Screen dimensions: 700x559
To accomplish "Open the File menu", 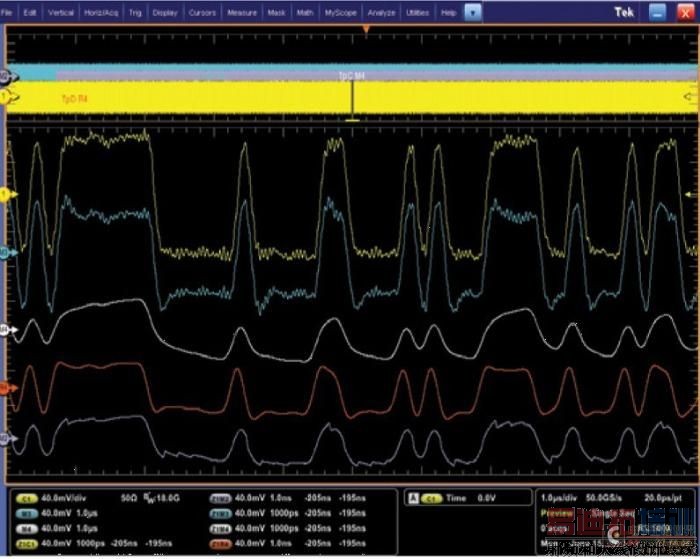I will pos(6,13).
